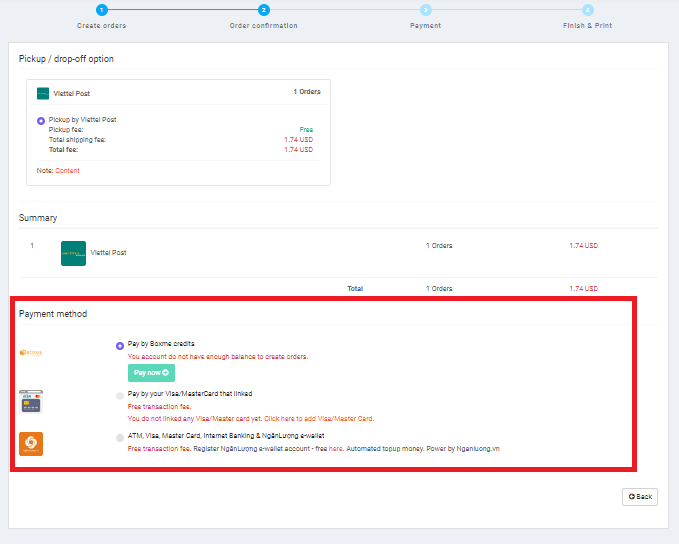Click the red Content note link
The width and height of the screenshot is (679, 544).
click(68, 171)
